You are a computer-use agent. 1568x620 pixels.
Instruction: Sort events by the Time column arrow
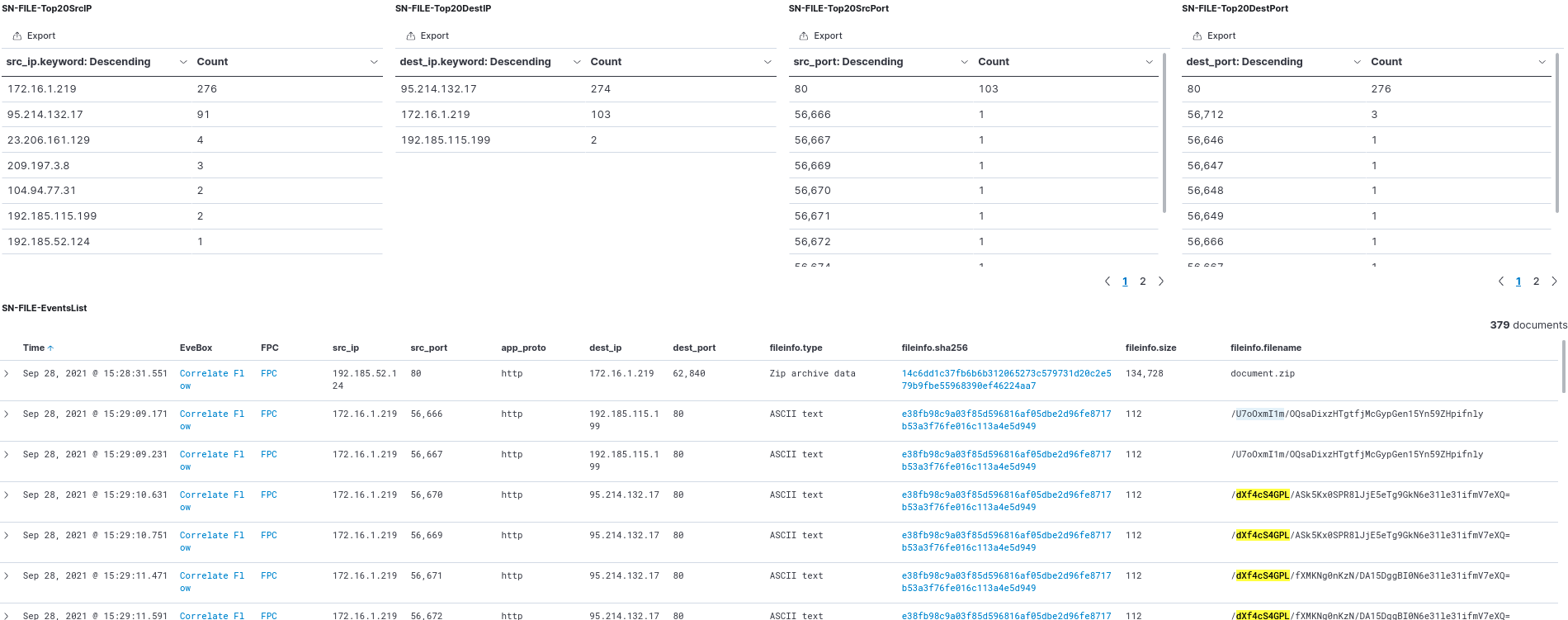(x=50, y=348)
